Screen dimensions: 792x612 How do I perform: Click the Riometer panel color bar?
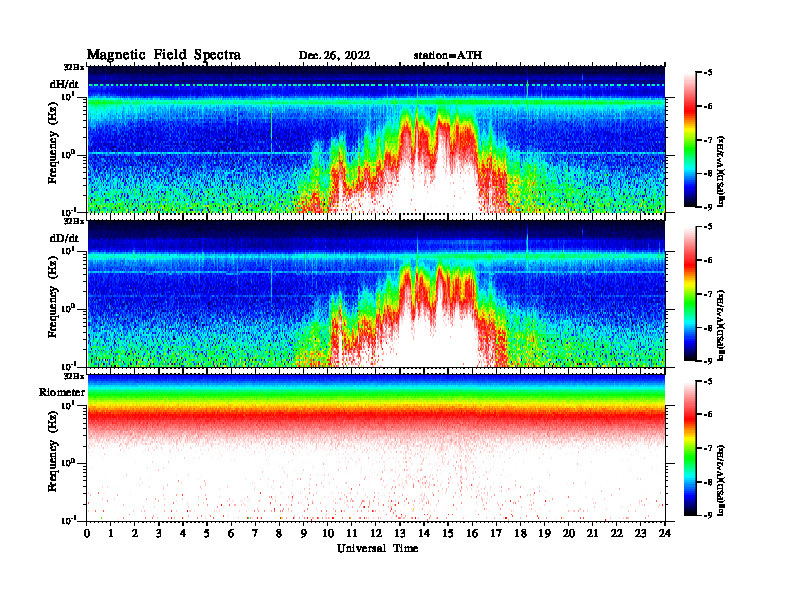tap(690, 448)
